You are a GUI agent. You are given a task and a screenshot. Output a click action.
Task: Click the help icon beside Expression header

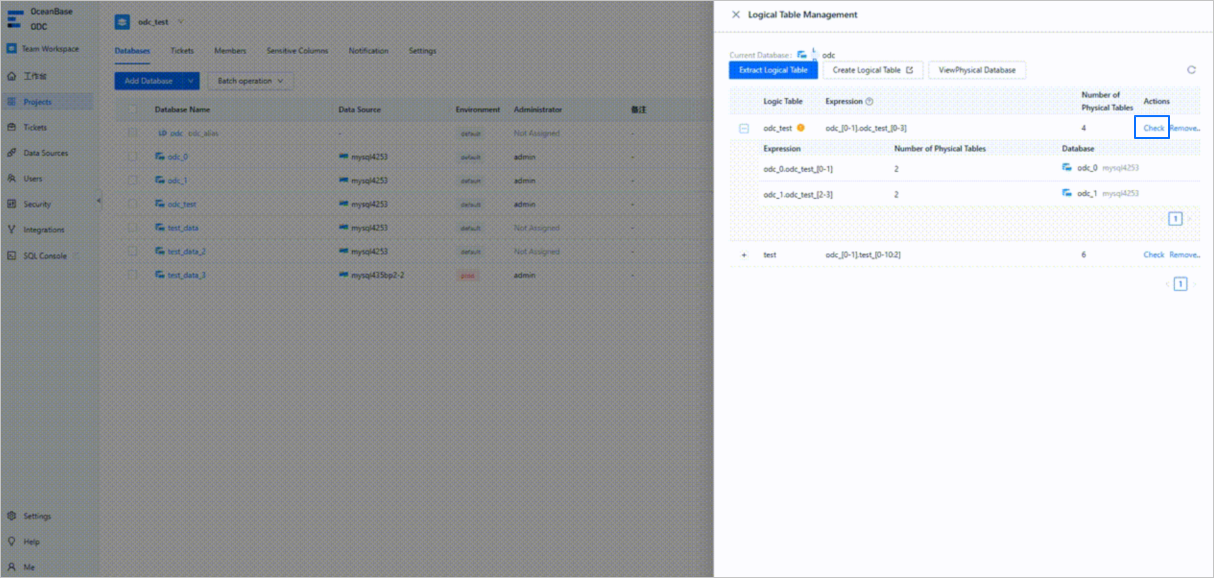pyautogui.click(x=869, y=102)
